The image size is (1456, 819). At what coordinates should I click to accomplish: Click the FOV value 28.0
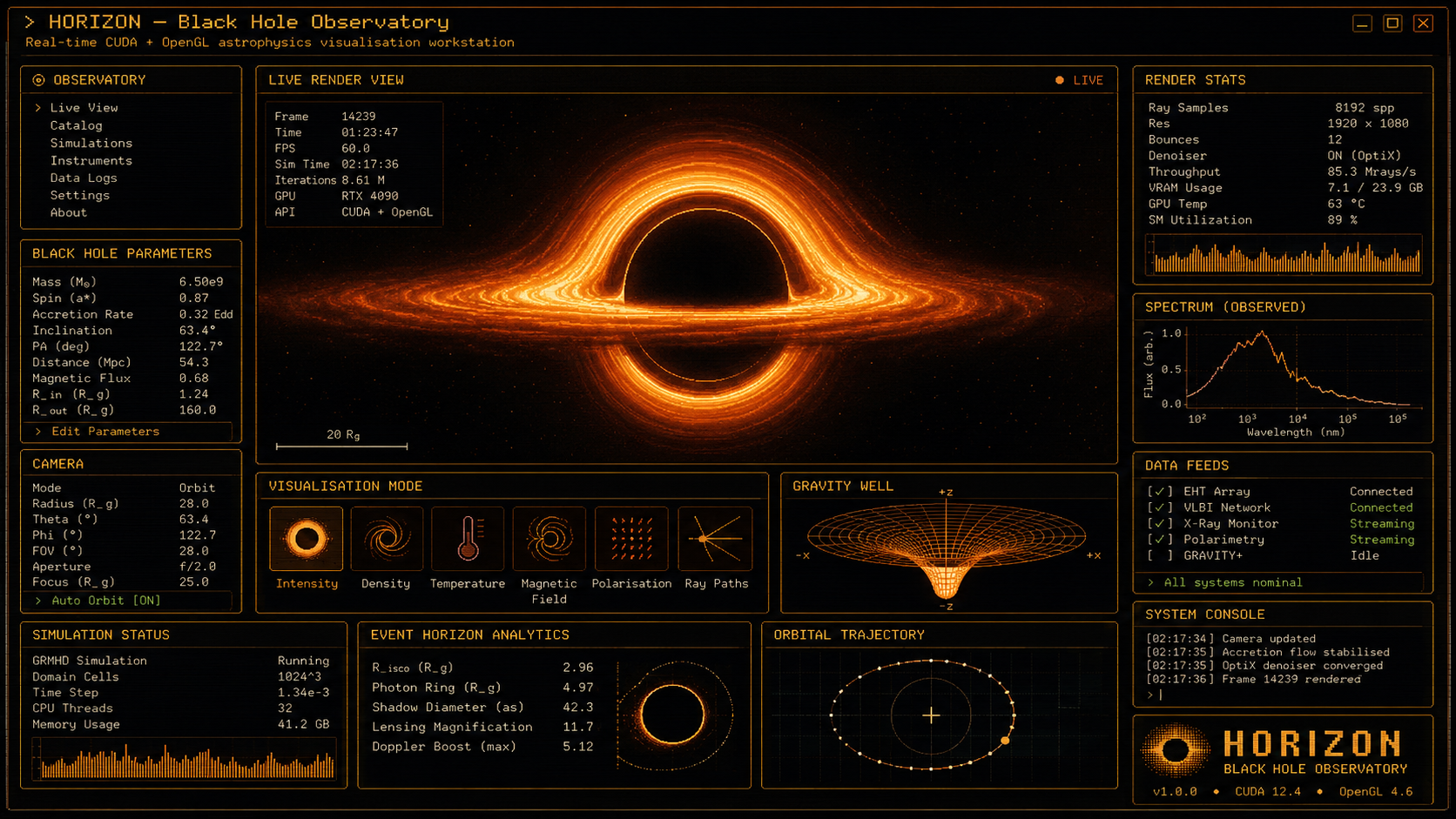(194, 551)
